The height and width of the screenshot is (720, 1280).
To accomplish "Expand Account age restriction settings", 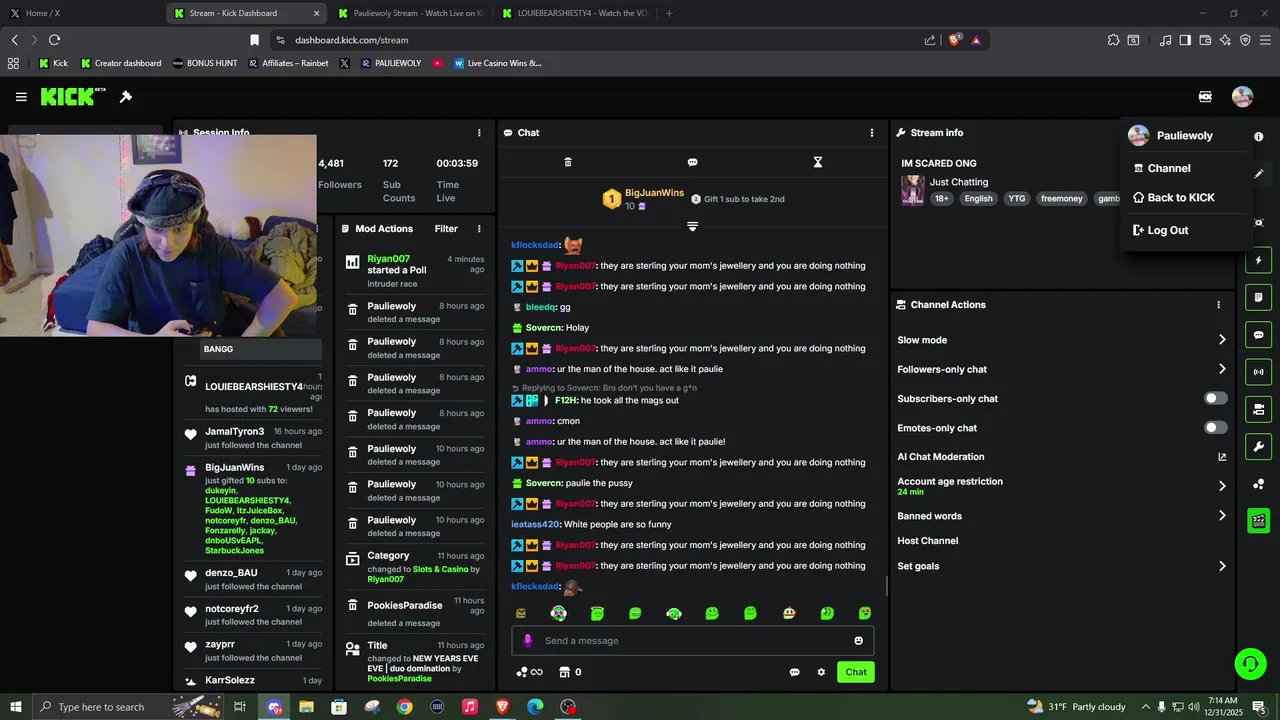I will [1221, 486].
